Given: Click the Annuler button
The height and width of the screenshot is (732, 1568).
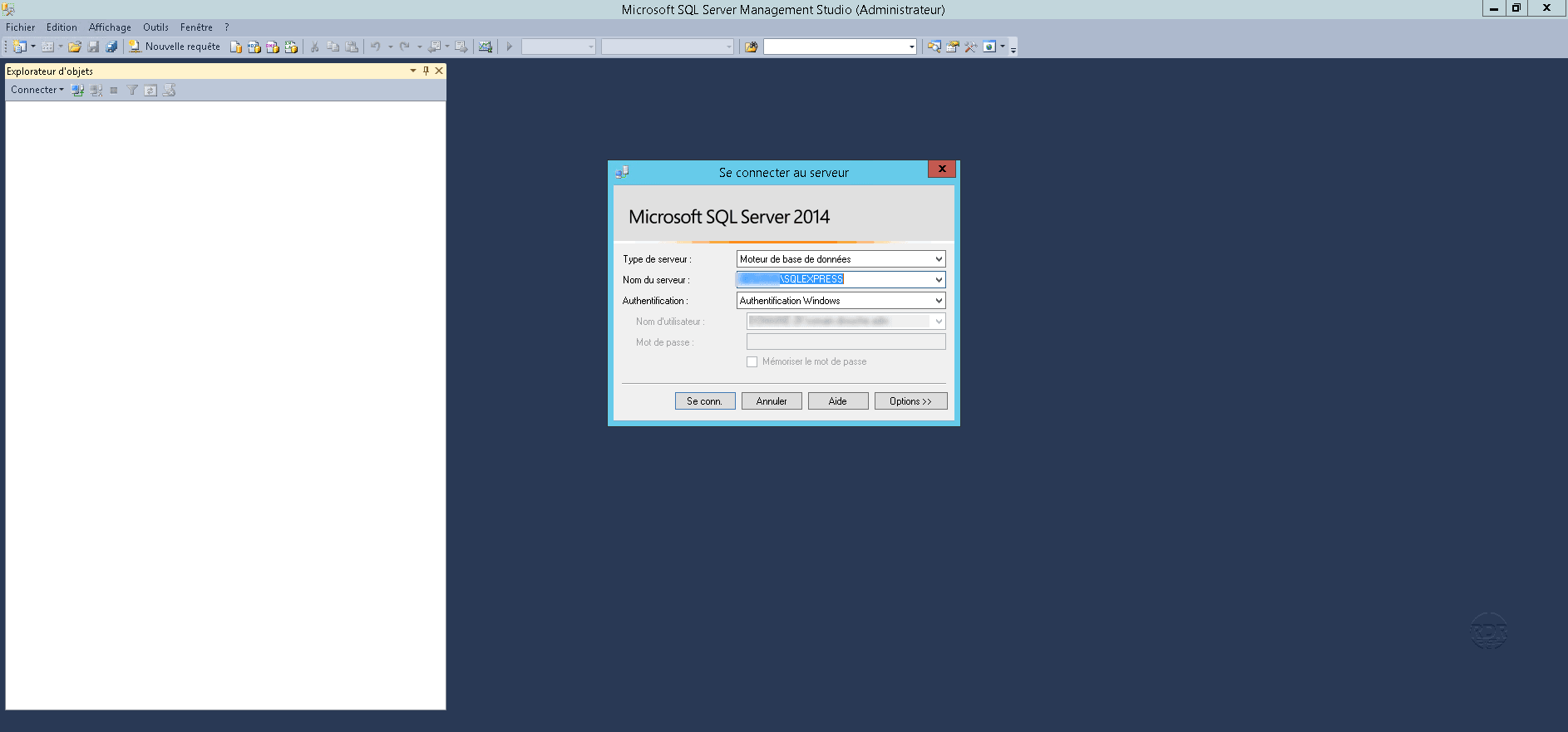Looking at the screenshot, I should [772, 401].
